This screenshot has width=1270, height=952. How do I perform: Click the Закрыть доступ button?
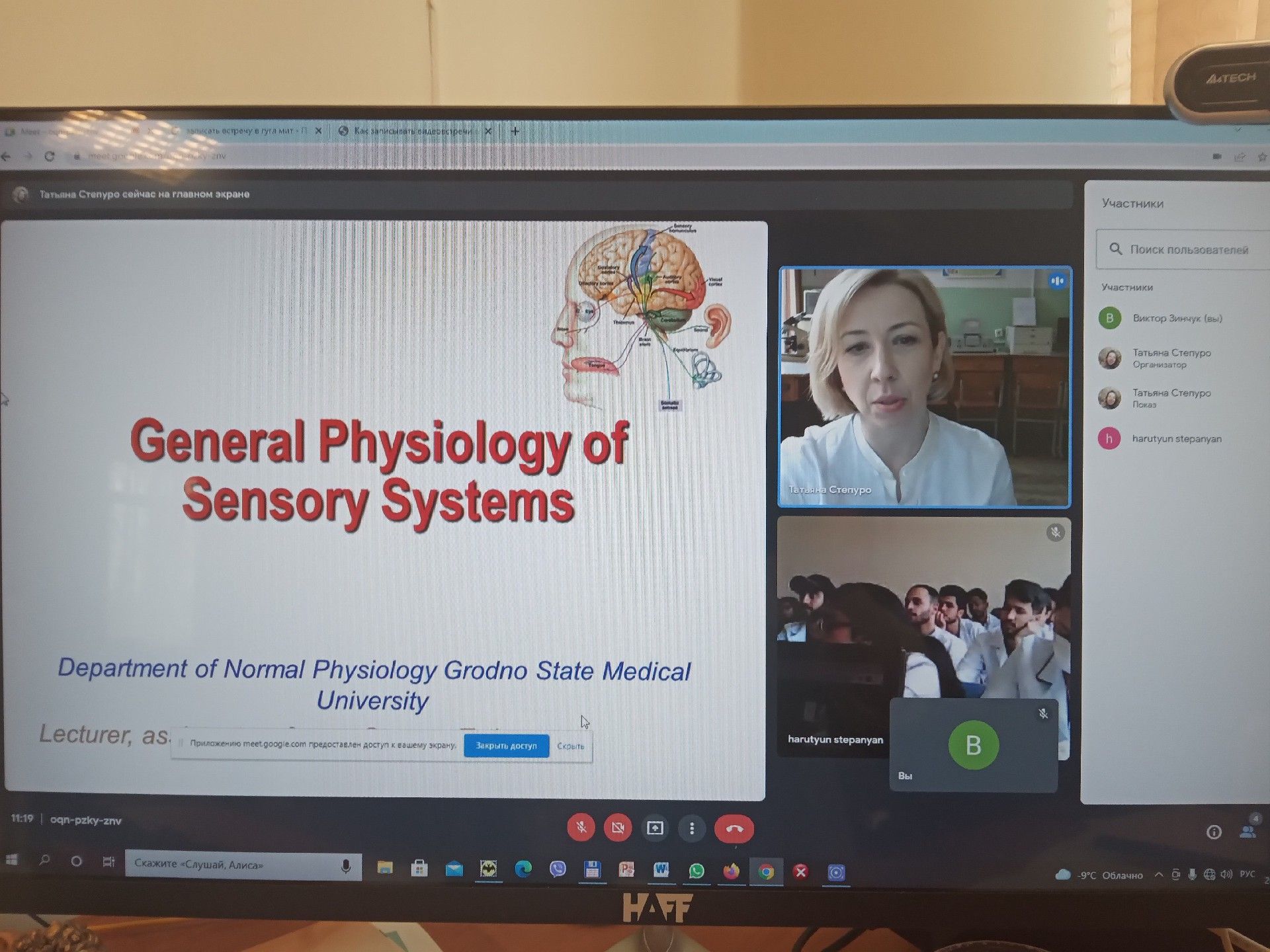click(x=507, y=746)
